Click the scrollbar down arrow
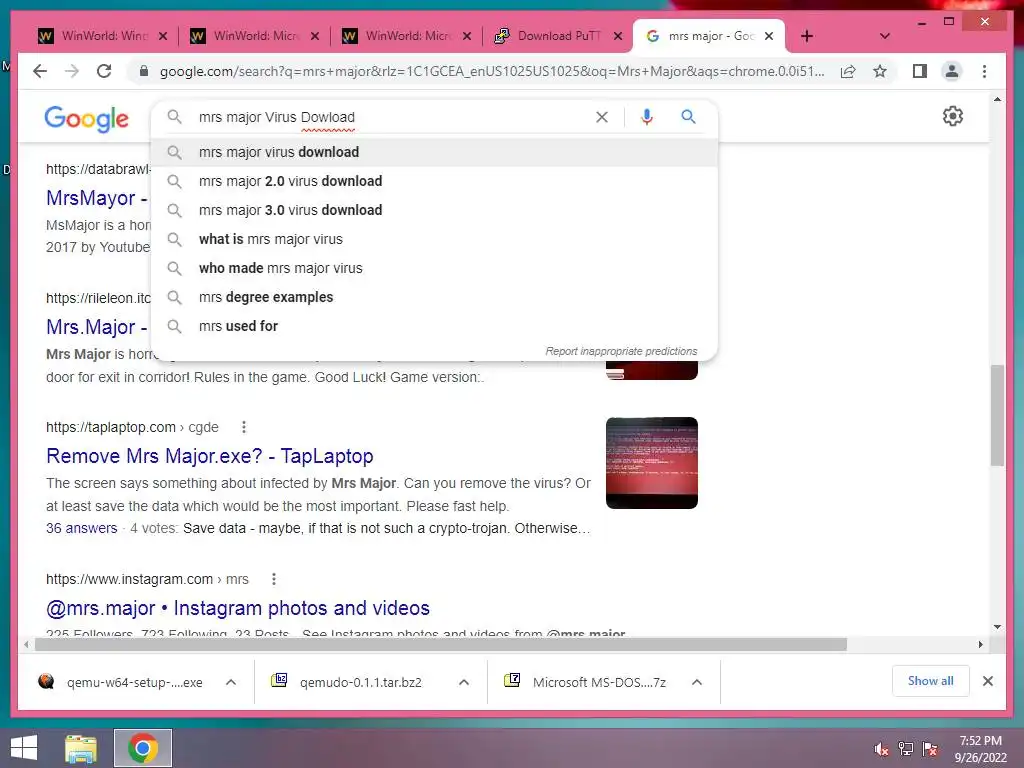Viewport: 1024px width, 768px height. click(997, 627)
